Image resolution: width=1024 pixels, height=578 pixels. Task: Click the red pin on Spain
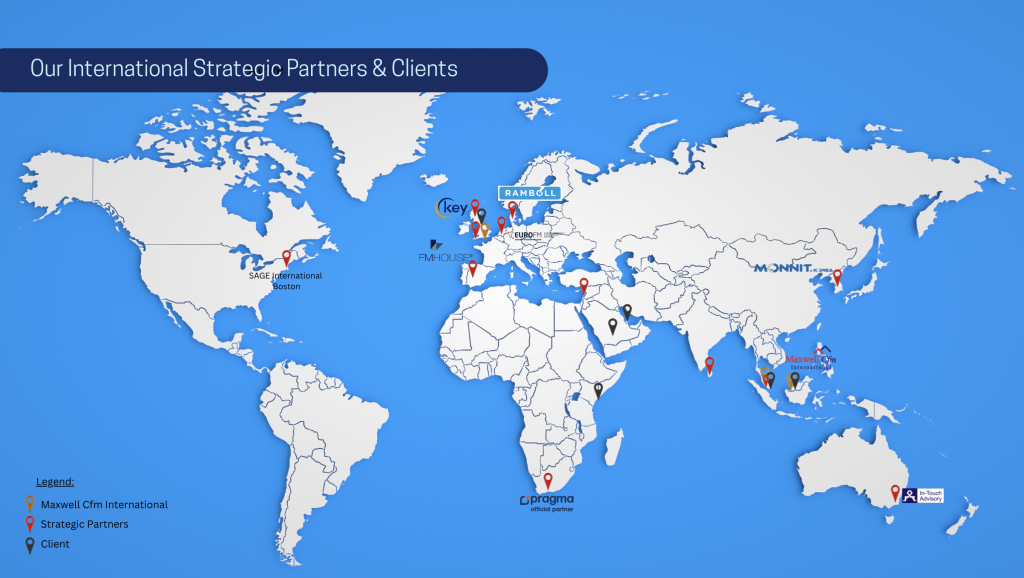(x=473, y=267)
